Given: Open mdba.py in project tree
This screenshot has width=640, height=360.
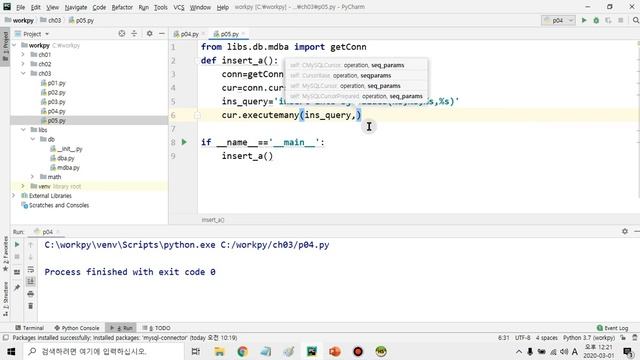Looking at the screenshot, I should pyautogui.click(x=65, y=167).
